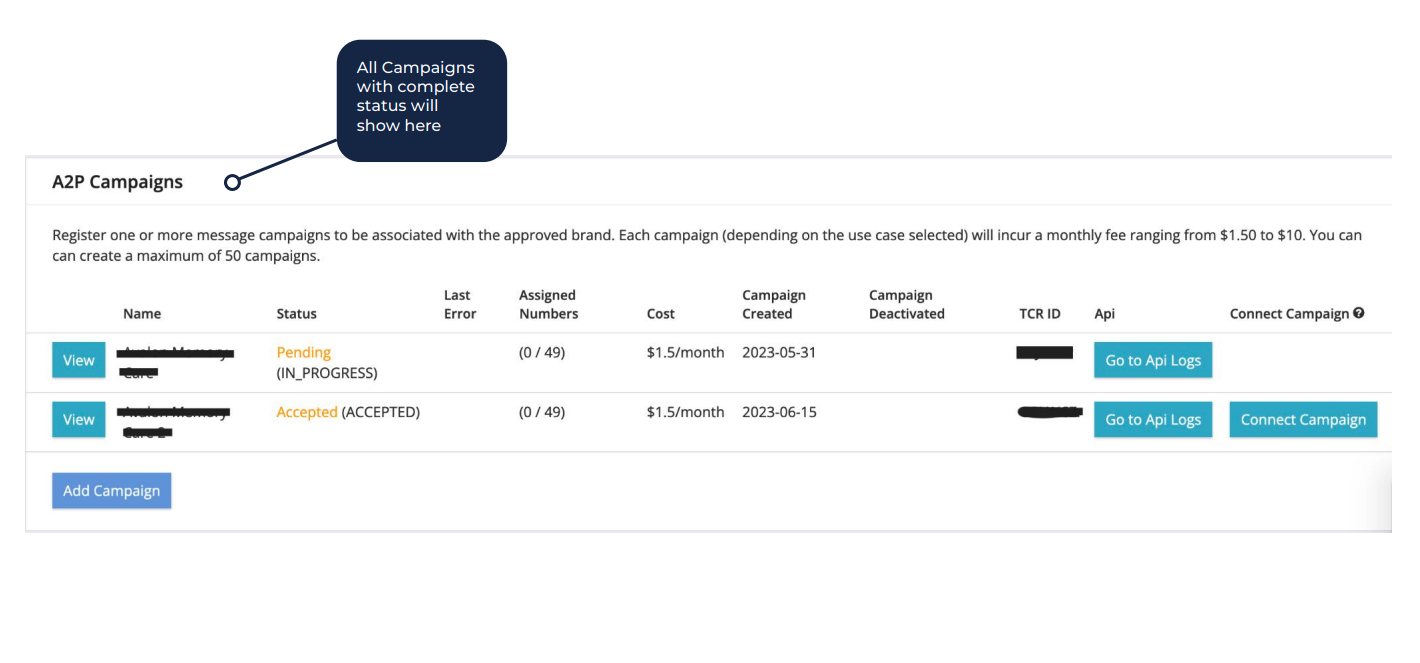Select the A2P Campaigns section heading
The width and height of the screenshot is (1420, 663).
[117, 182]
